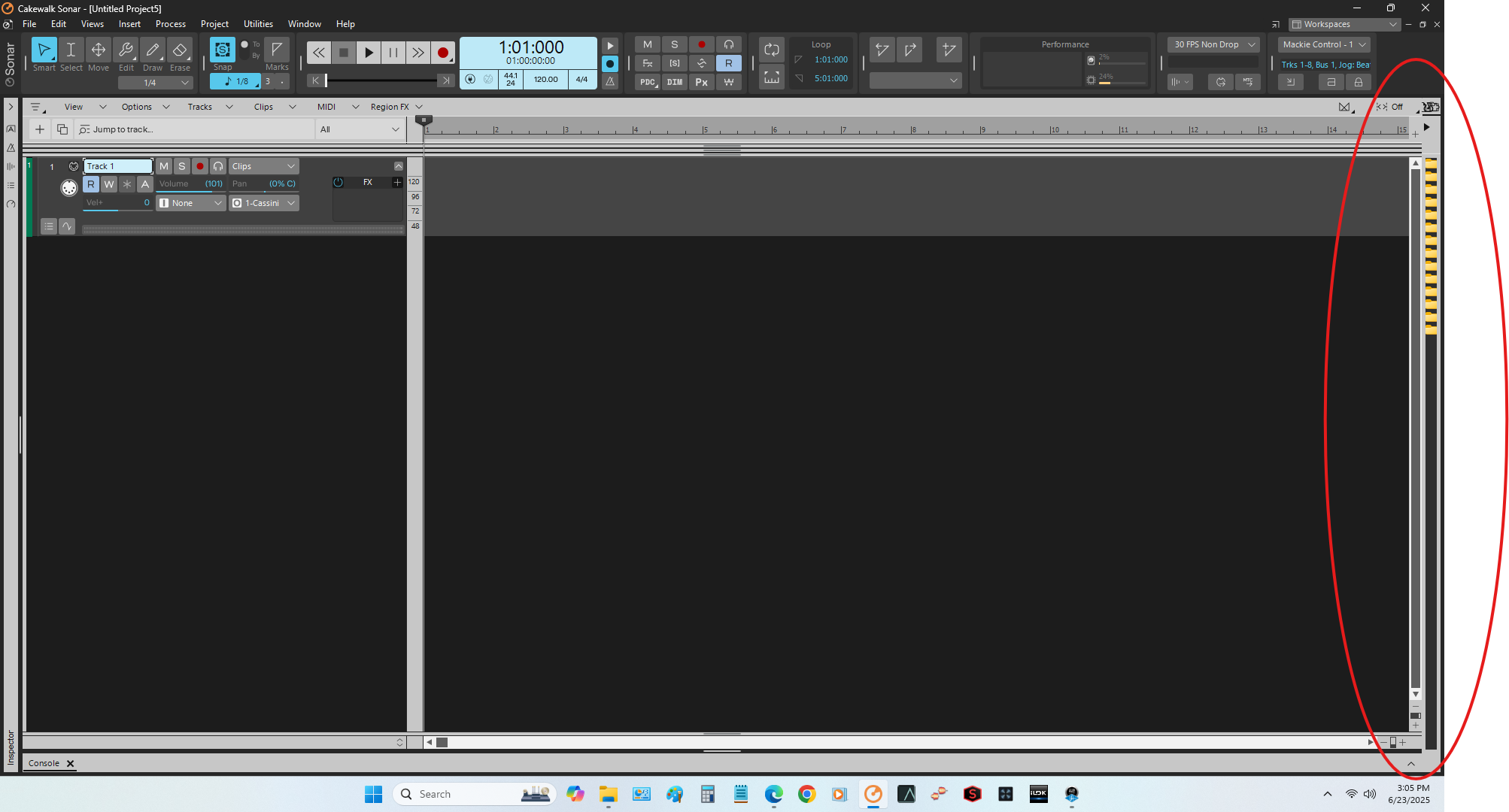The width and height of the screenshot is (1509, 812).
Task: Open the Utilities menu
Action: pos(258,24)
